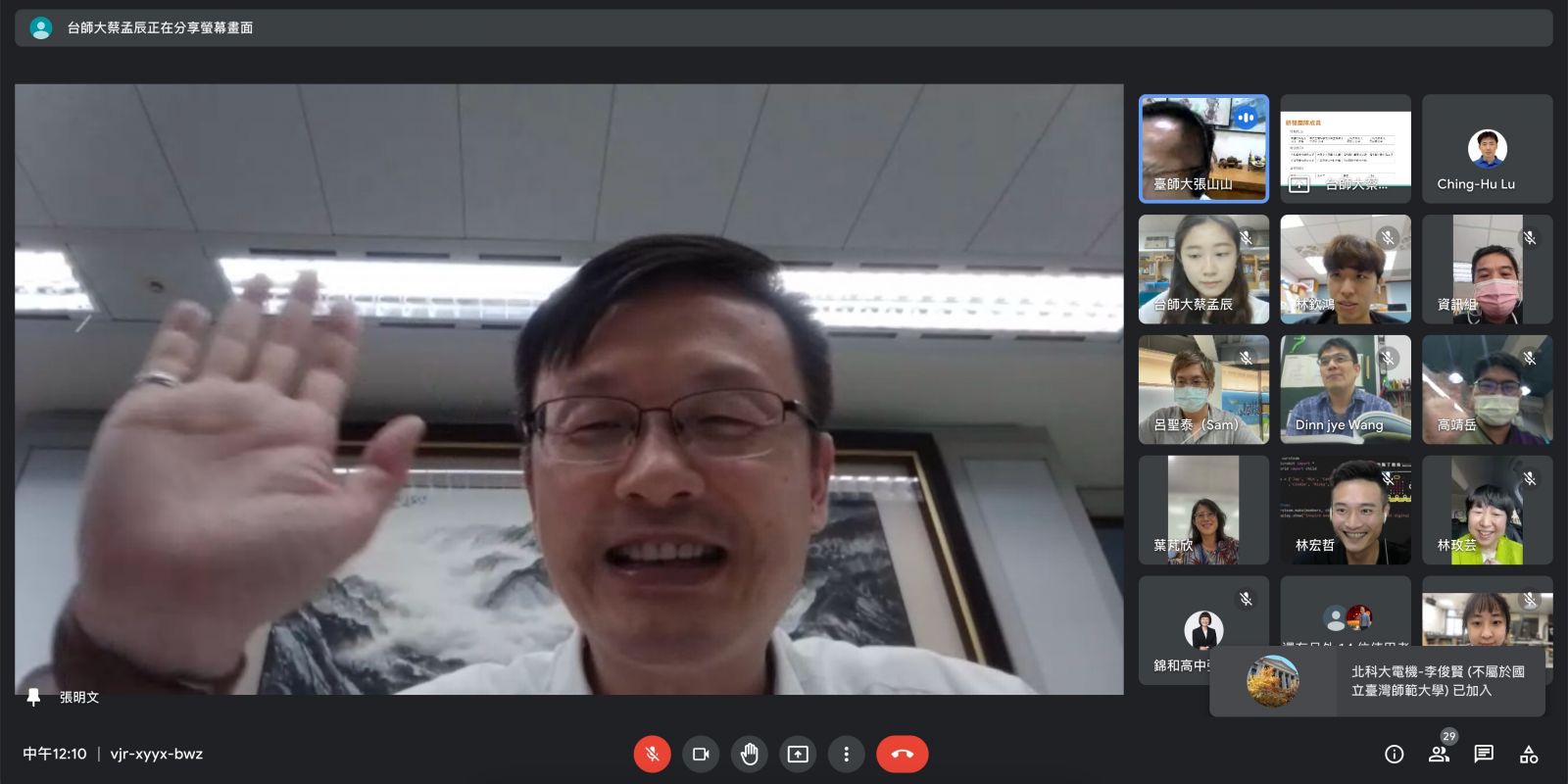The image size is (1568, 784).
Task: Click the 台師大蔡孟辰 screen sharing banner
Action: point(784,27)
